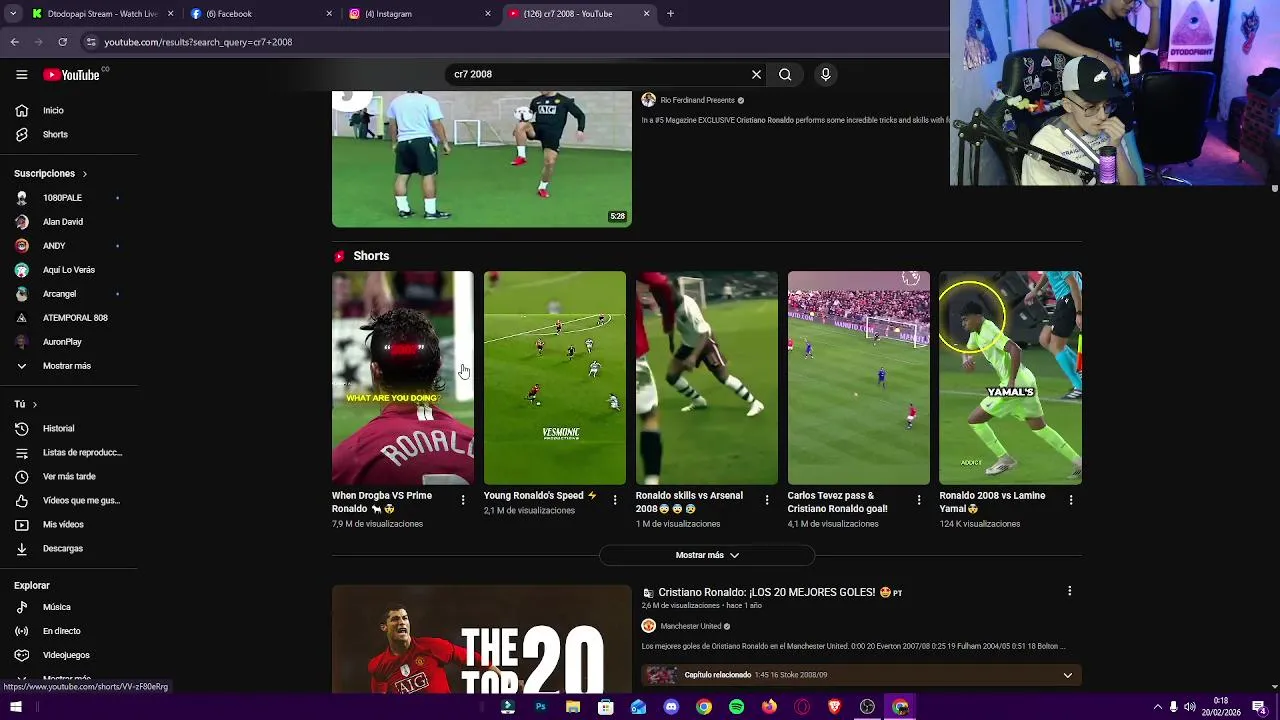
Task: Expand the Tú section
Action: click(26, 404)
